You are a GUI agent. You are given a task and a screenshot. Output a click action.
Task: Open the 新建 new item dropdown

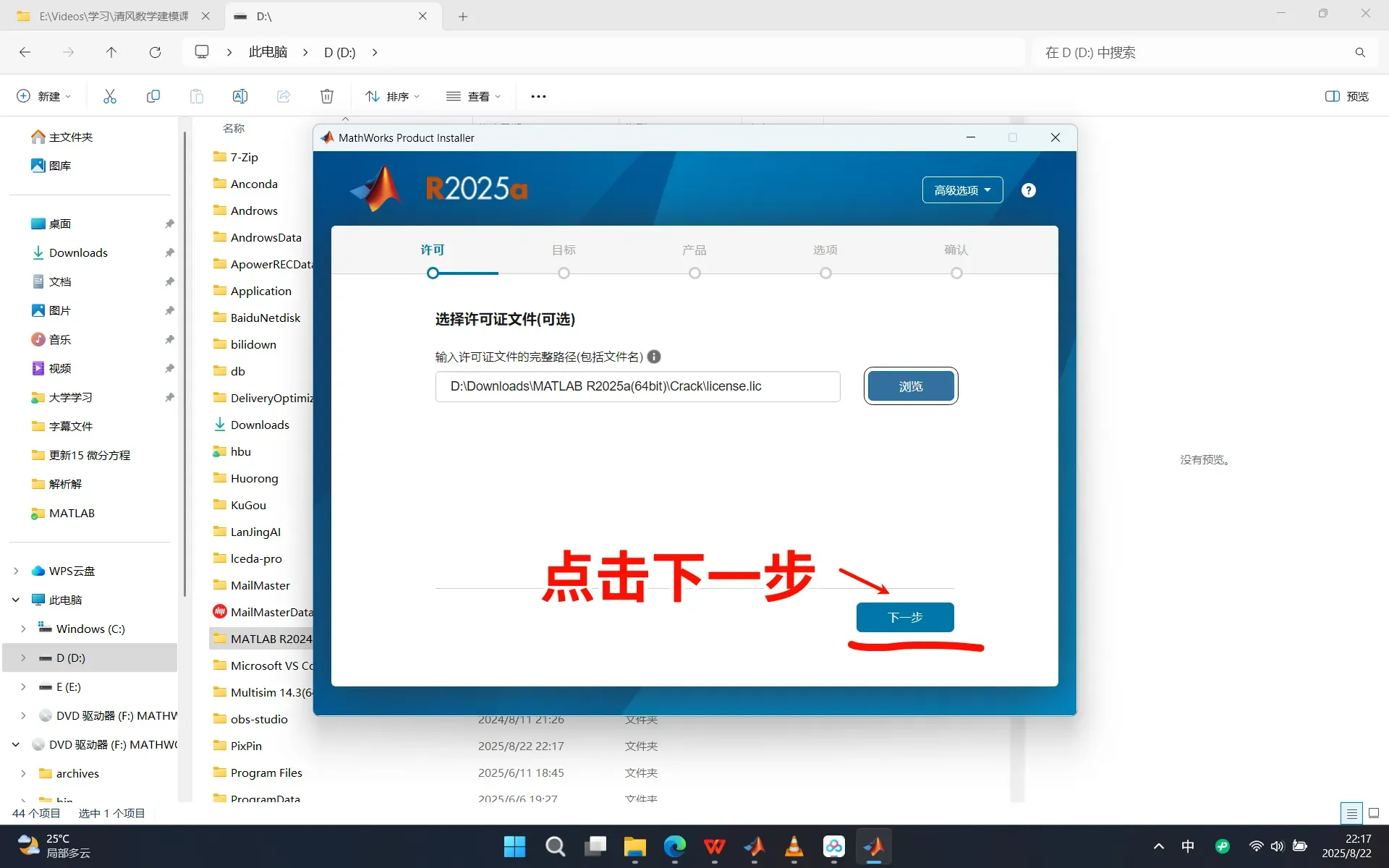[x=43, y=96]
